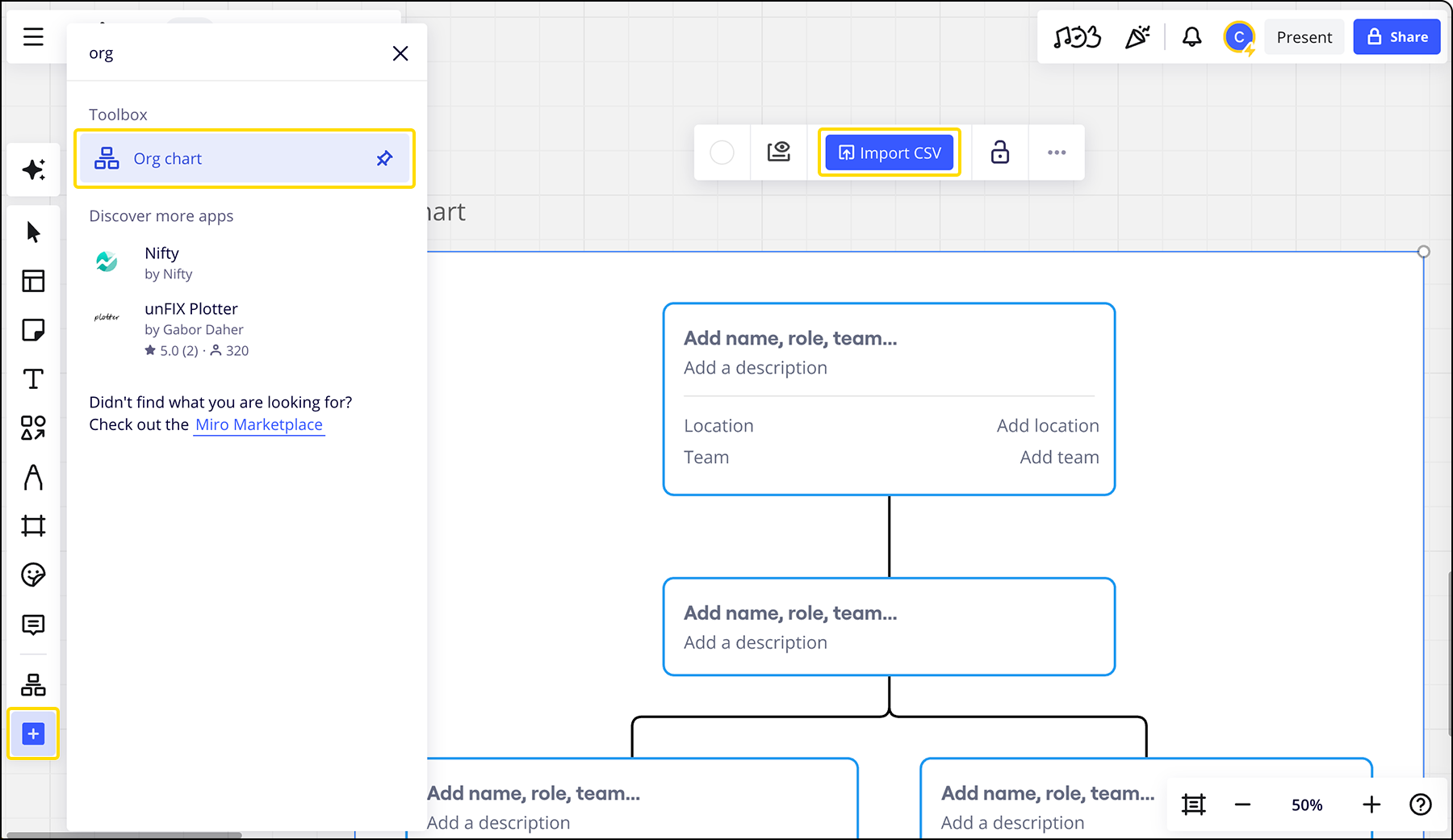This screenshot has width=1453, height=840.
Task: Open the hamburger main menu
Action: tap(33, 37)
